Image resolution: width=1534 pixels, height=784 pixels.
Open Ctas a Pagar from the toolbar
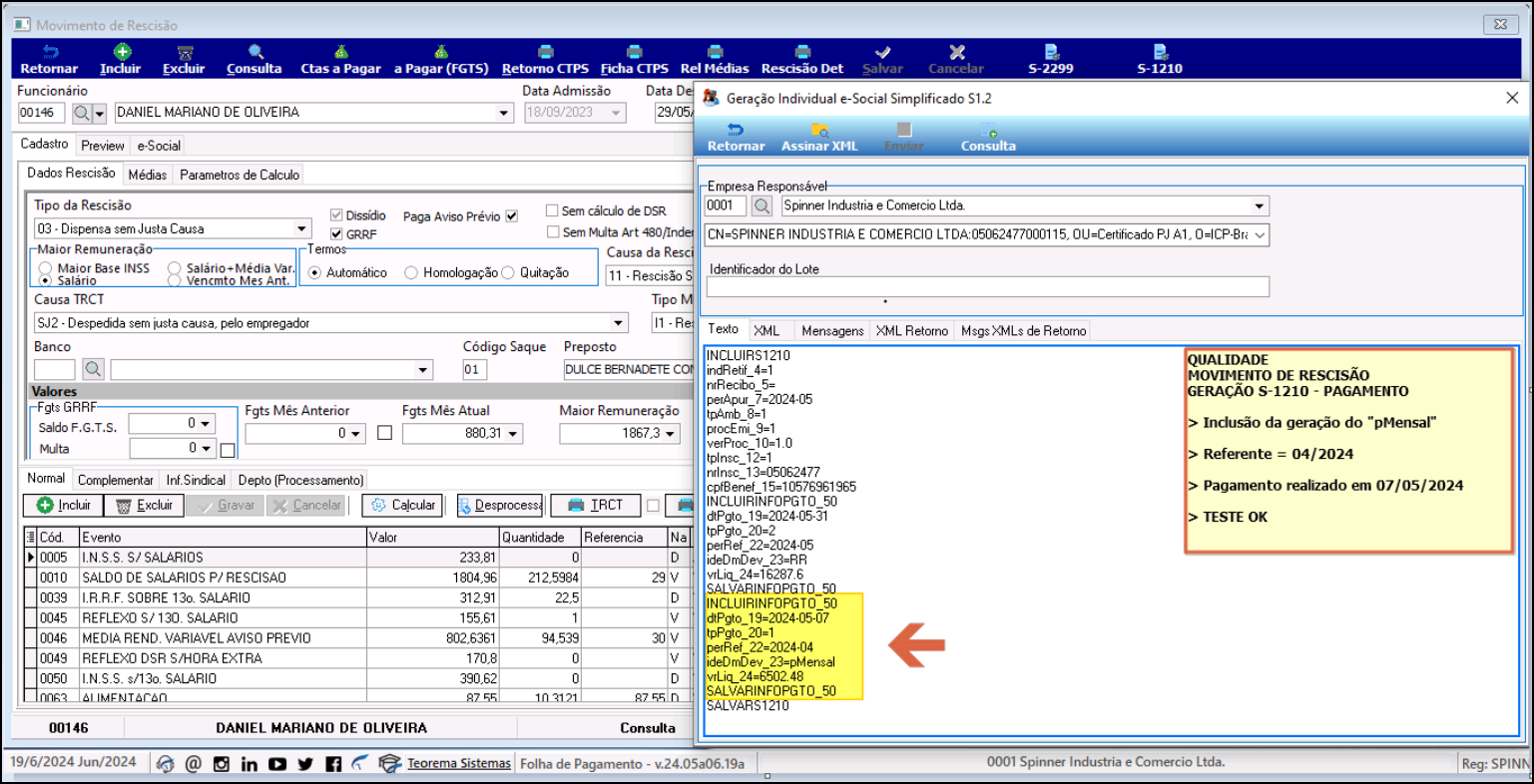340,59
